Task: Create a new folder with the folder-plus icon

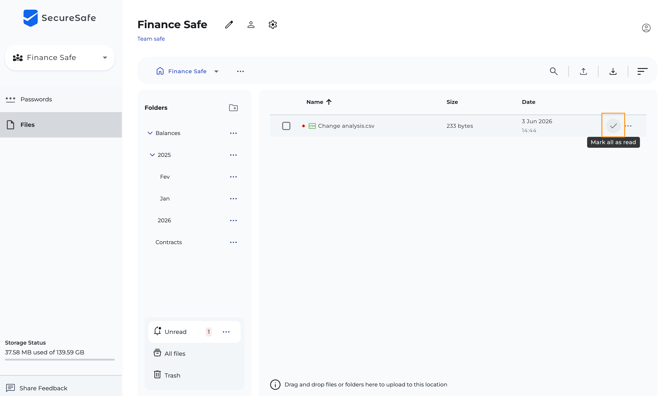Action: click(x=233, y=108)
